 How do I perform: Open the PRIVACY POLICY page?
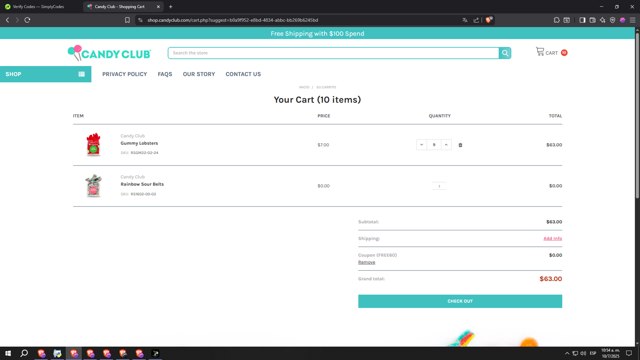(x=124, y=74)
